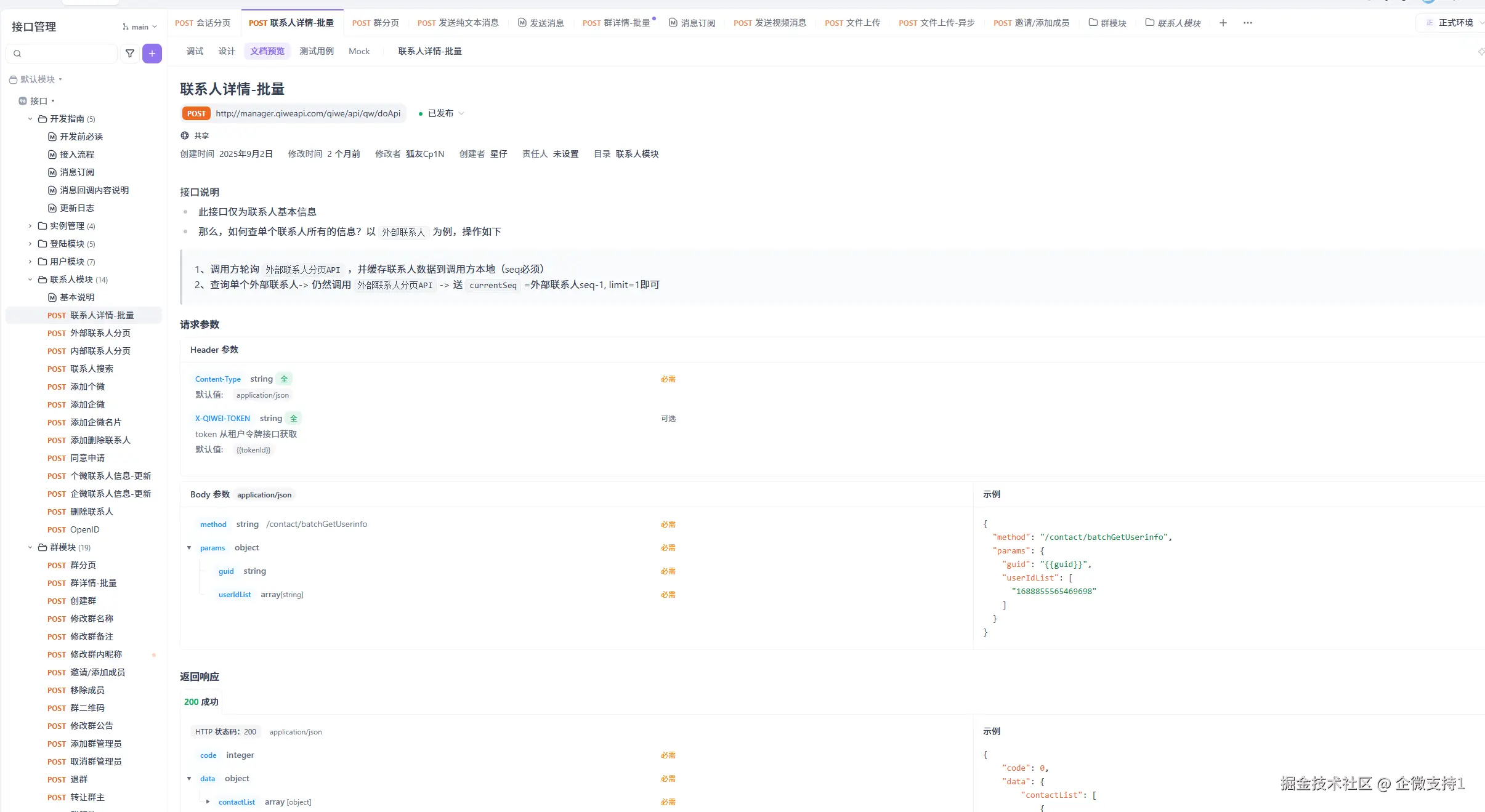Image resolution: width=1485 pixels, height=812 pixels.
Task: Click the 目录 联系人模块 value
Action: tap(637, 154)
